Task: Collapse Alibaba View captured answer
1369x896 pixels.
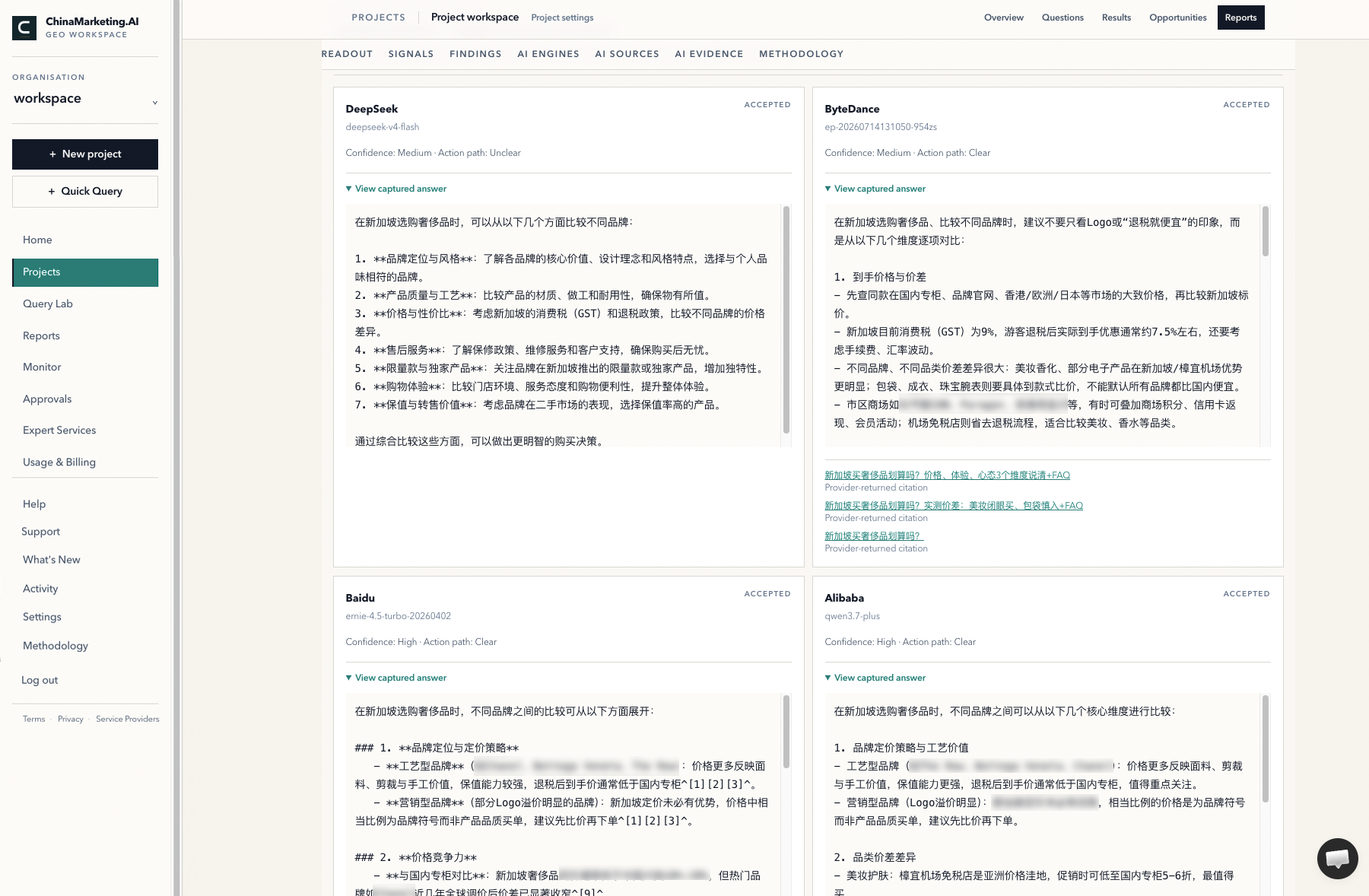Action: click(x=875, y=678)
